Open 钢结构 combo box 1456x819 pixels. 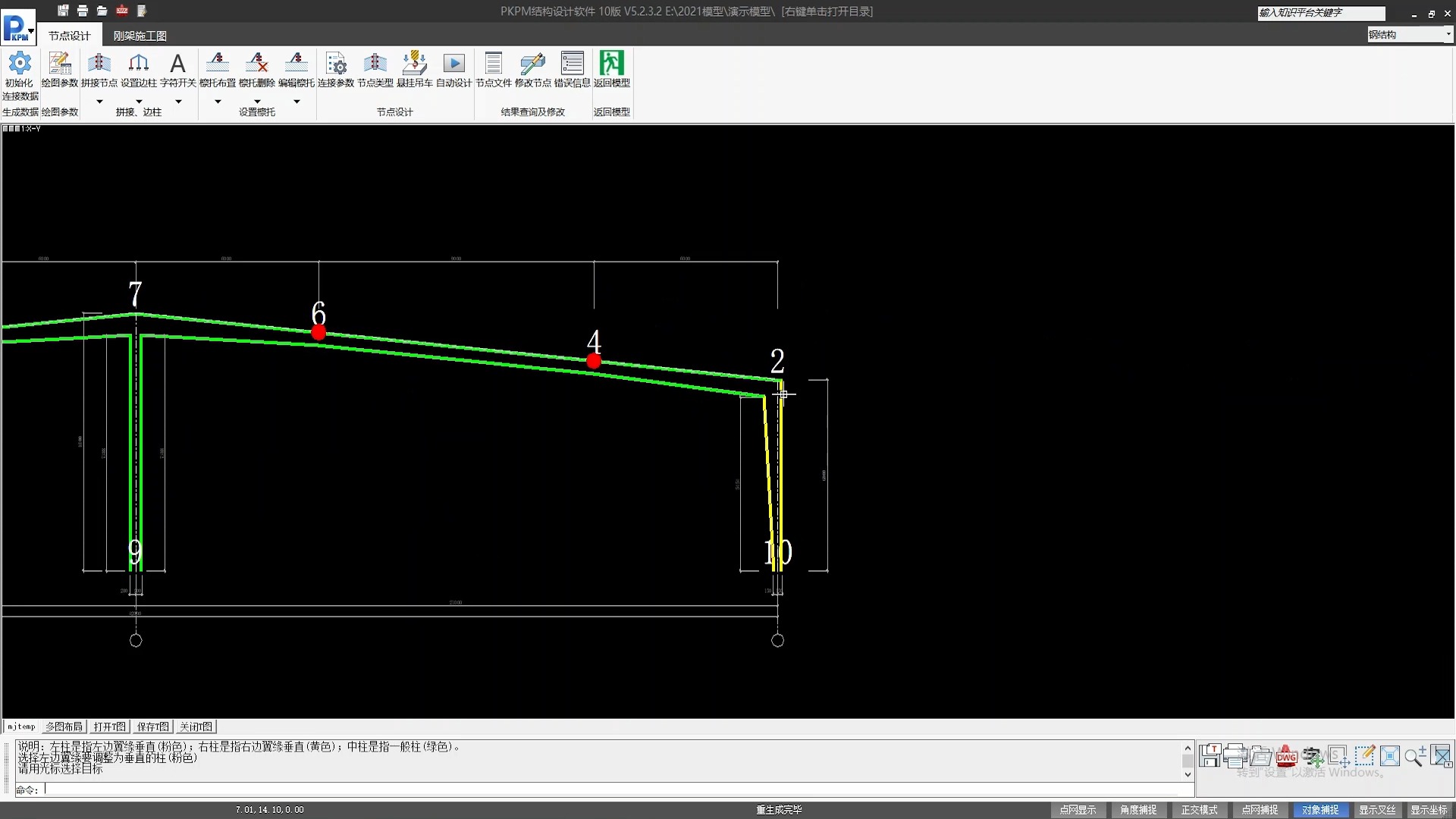click(x=1410, y=35)
